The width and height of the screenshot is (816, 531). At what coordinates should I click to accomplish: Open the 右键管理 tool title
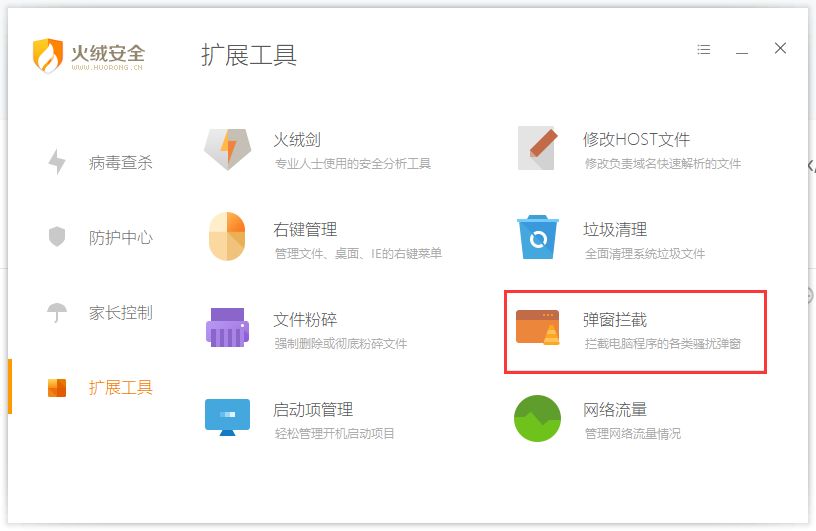(305, 230)
